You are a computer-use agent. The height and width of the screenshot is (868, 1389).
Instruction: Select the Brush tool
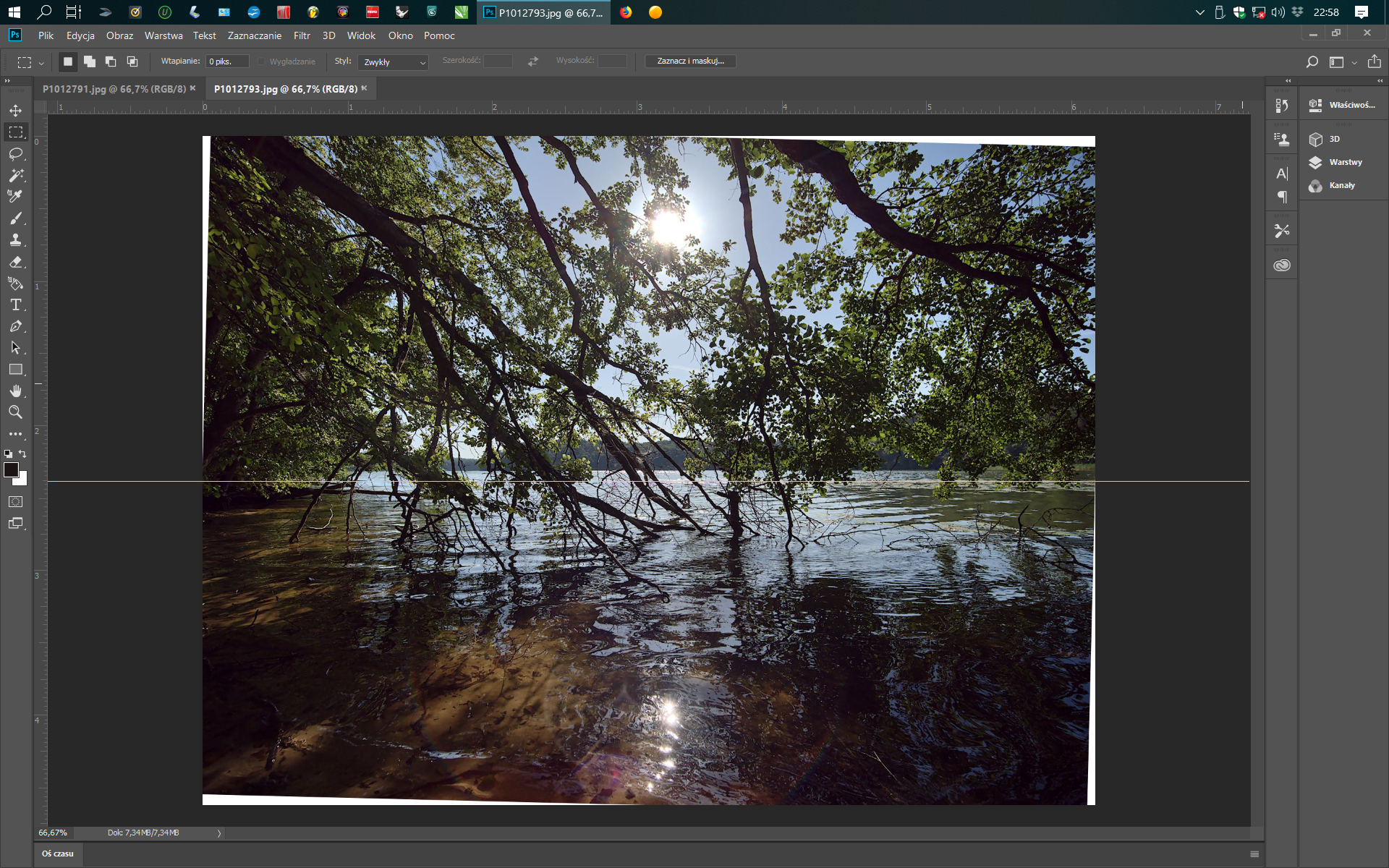pyautogui.click(x=15, y=218)
